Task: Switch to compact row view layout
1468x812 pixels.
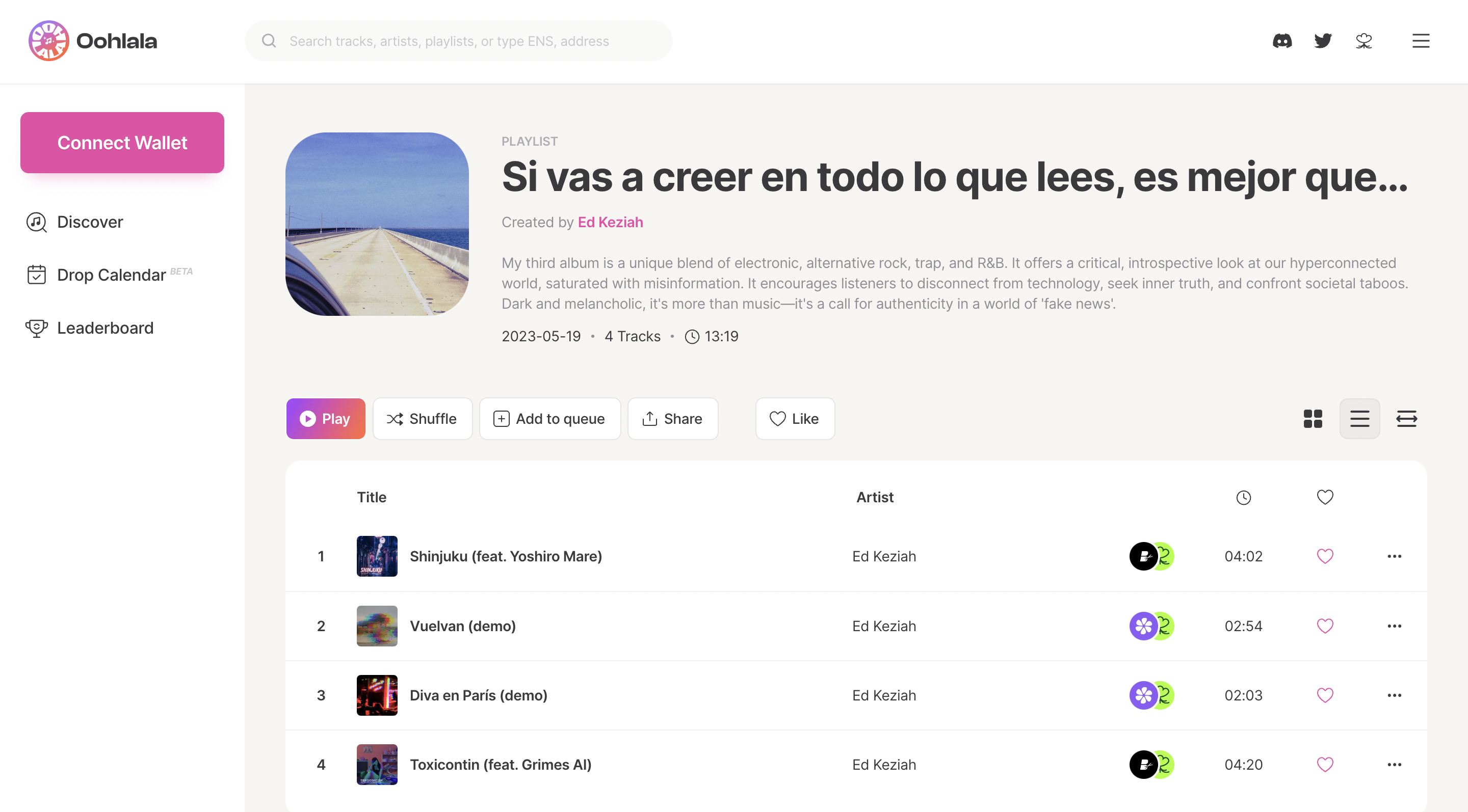Action: tap(1406, 419)
